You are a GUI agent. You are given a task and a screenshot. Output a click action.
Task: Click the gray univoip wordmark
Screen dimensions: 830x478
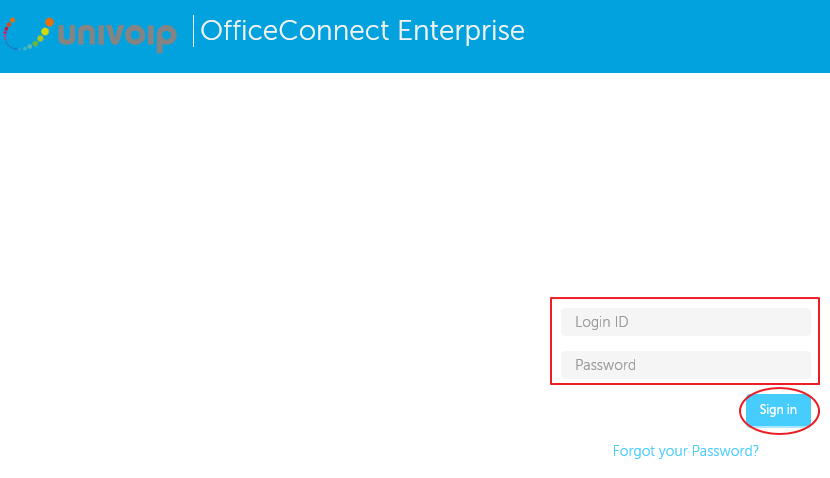(x=117, y=36)
